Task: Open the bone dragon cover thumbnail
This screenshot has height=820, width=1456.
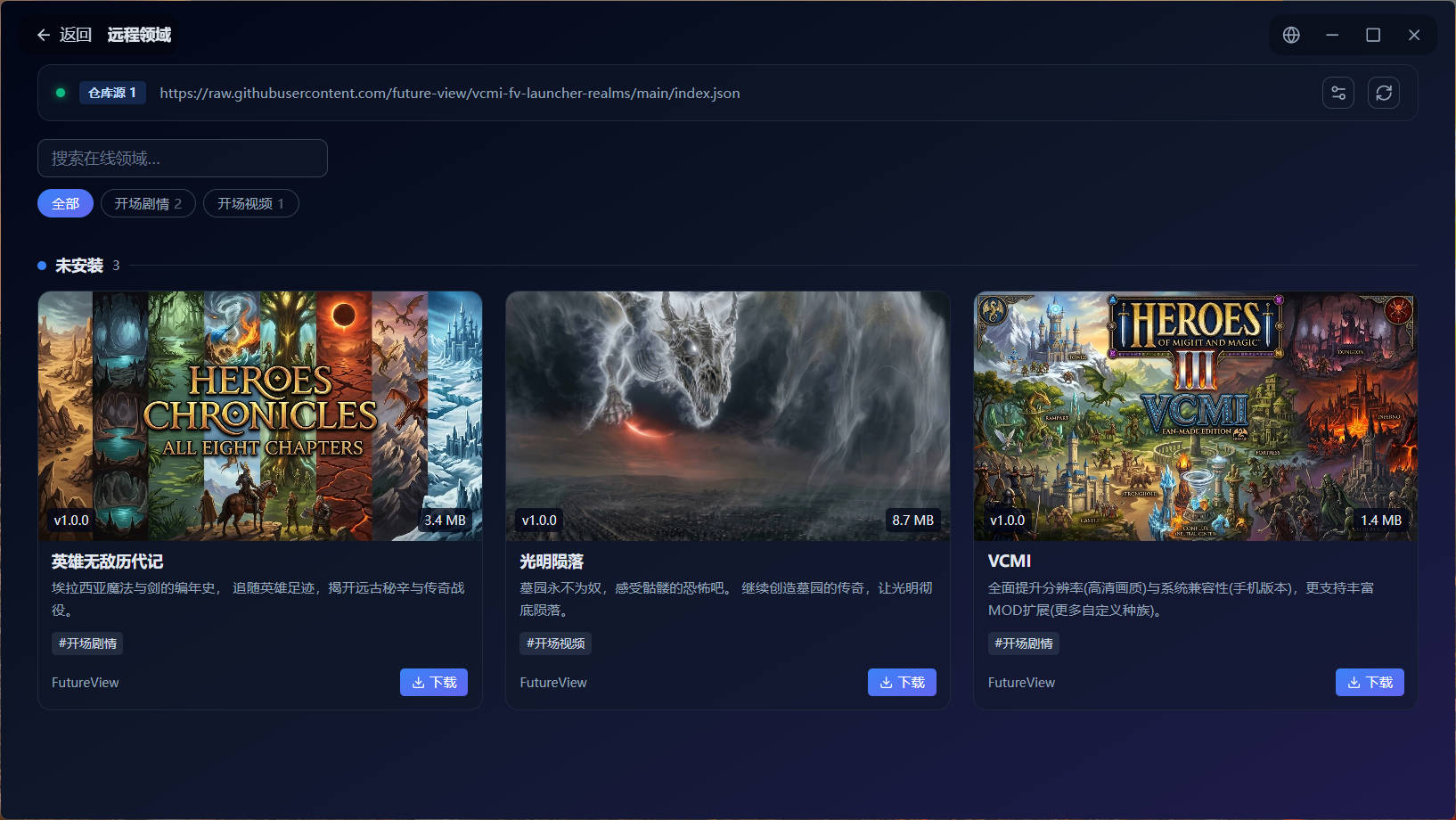Action: click(x=728, y=416)
